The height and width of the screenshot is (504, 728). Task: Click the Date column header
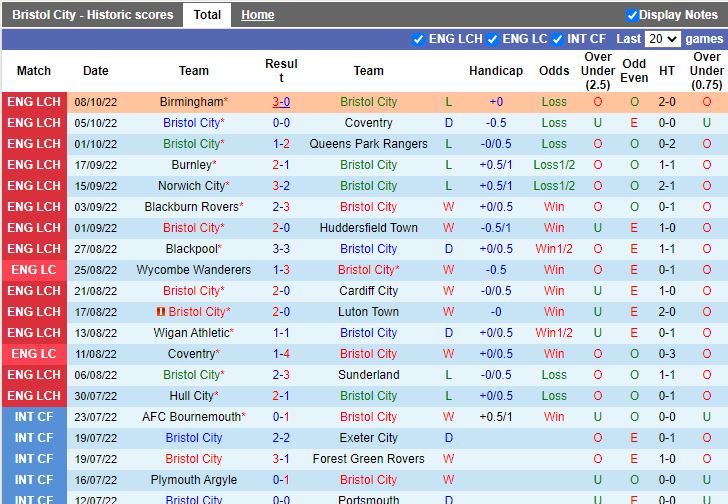(96, 71)
